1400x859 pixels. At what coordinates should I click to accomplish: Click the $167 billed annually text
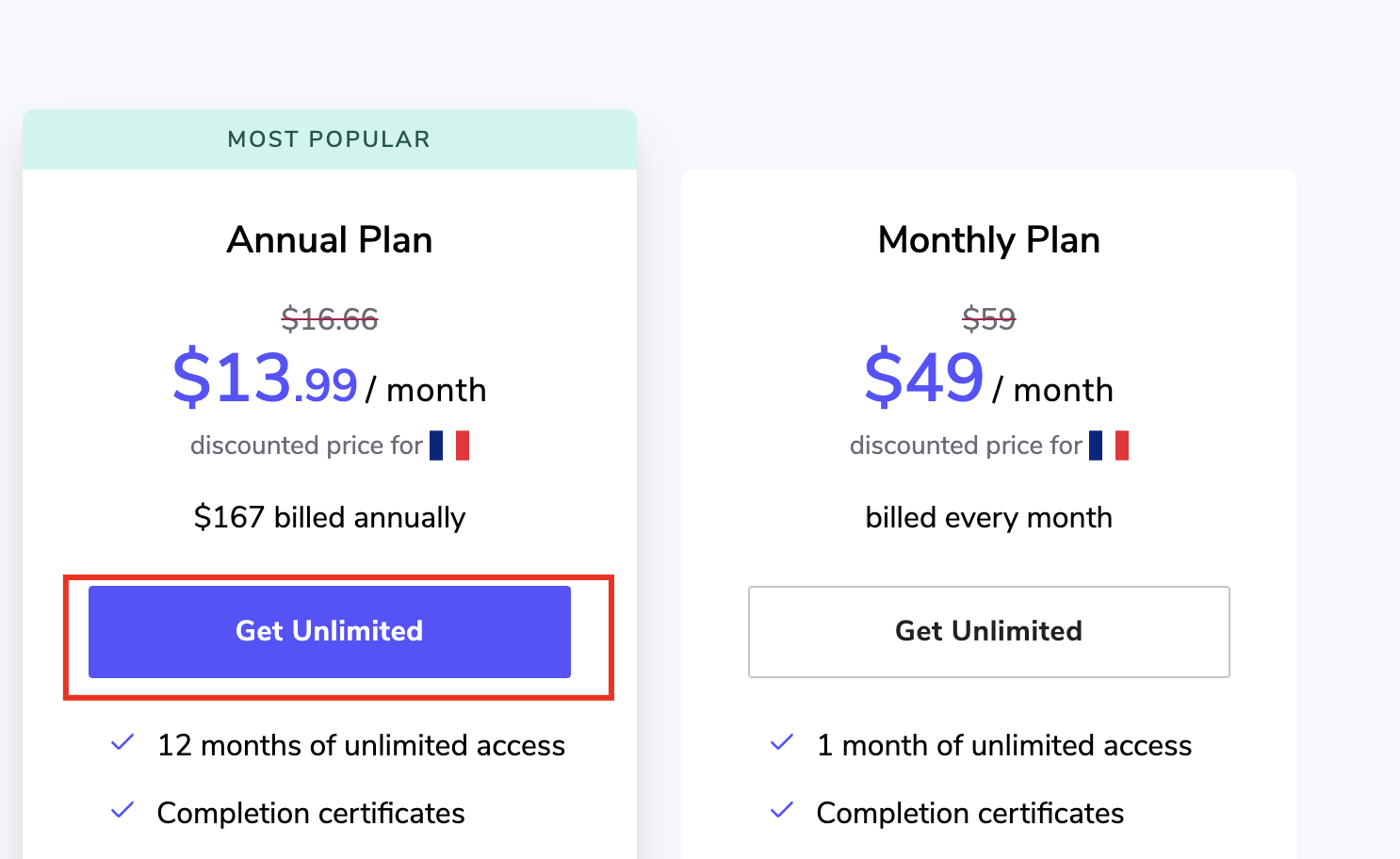(330, 517)
